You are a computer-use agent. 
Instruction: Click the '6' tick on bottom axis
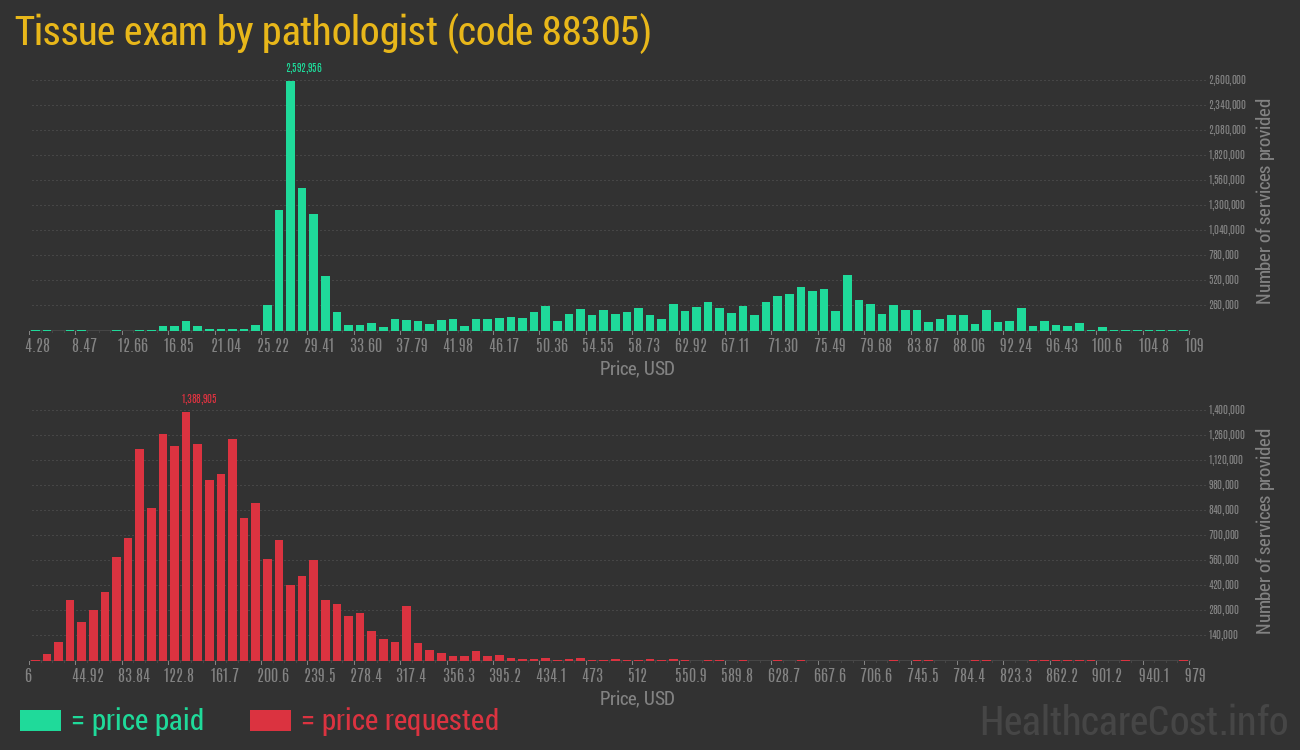tap(29, 676)
